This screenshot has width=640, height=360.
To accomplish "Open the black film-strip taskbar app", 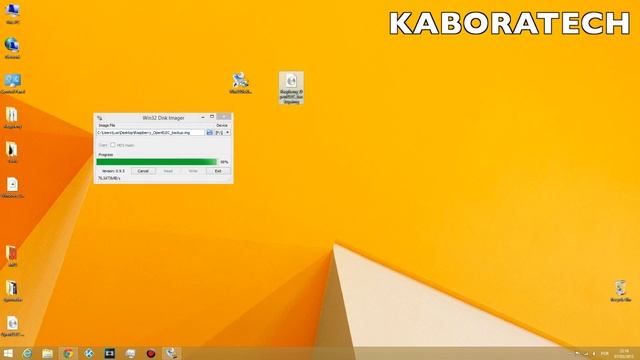I will click(x=109, y=353).
